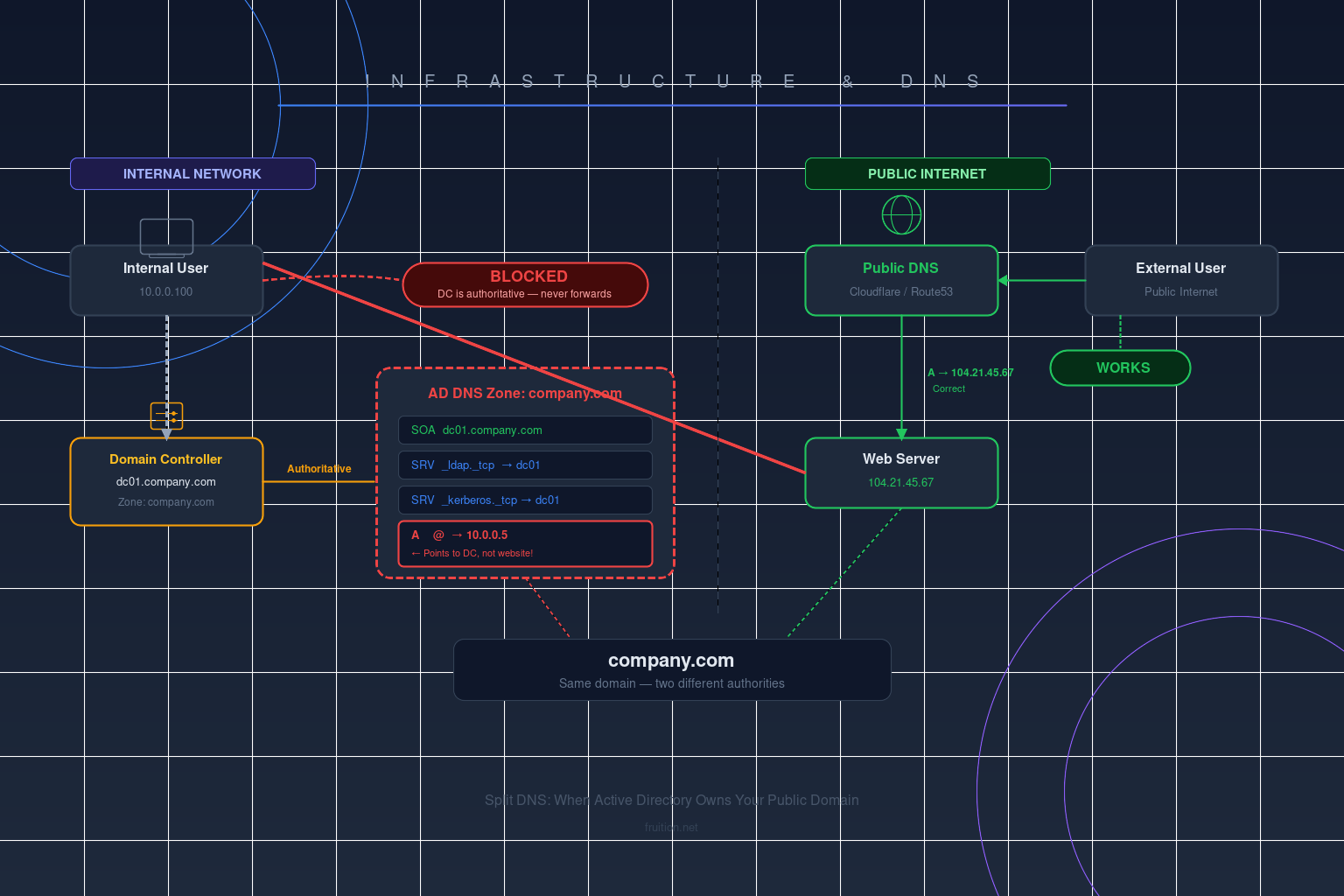Click the red A record 10.0.0.5 row
The height and width of the screenshot is (896, 1344).
coord(525,543)
